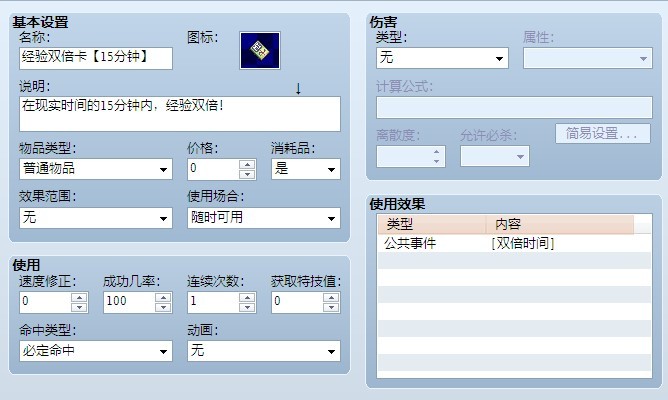Open the 命中类型 dropdown showing 必定命中
668x400 pixels.
point(96,351)
